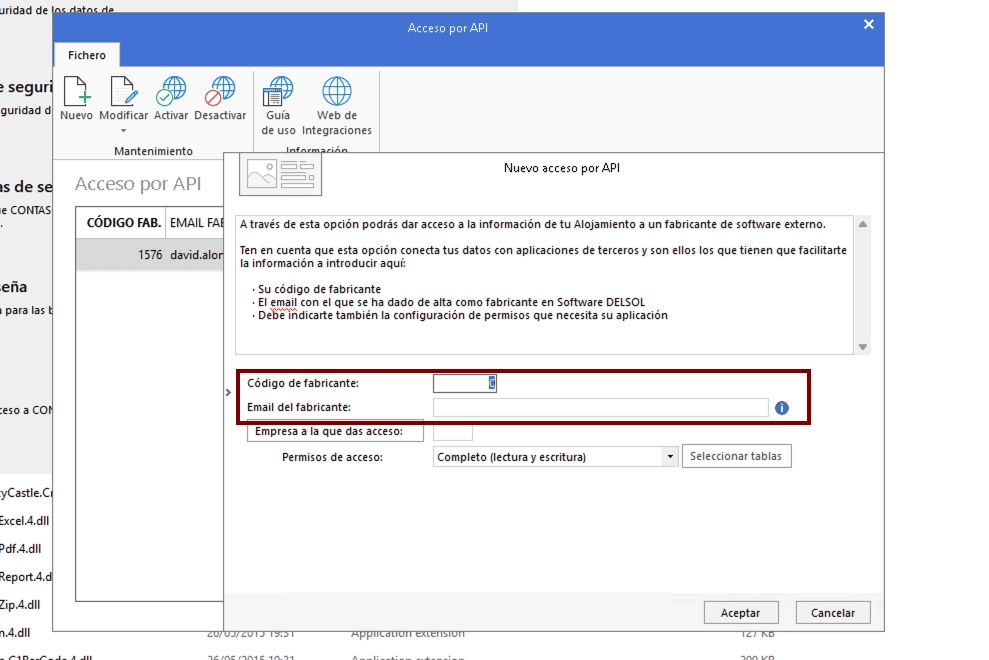Click the Excel.4.dll file in background
The image size is (989, 660).
24,521
